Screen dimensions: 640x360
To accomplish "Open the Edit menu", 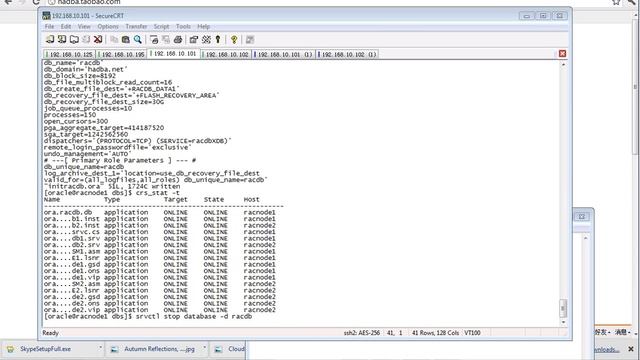I will [x=66, y=26].
